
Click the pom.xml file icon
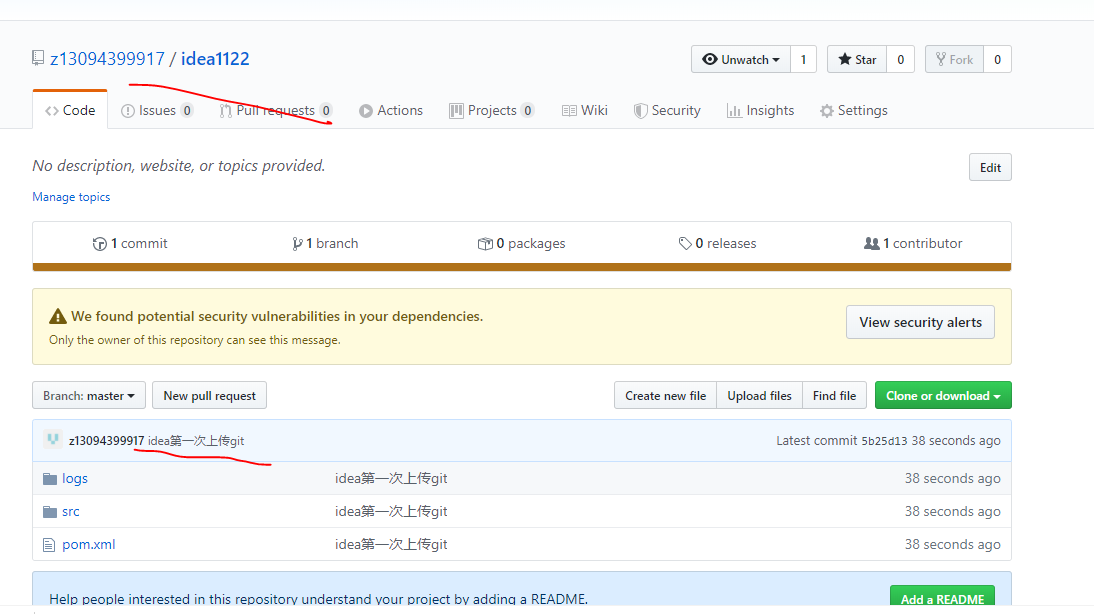coord(48,544)
